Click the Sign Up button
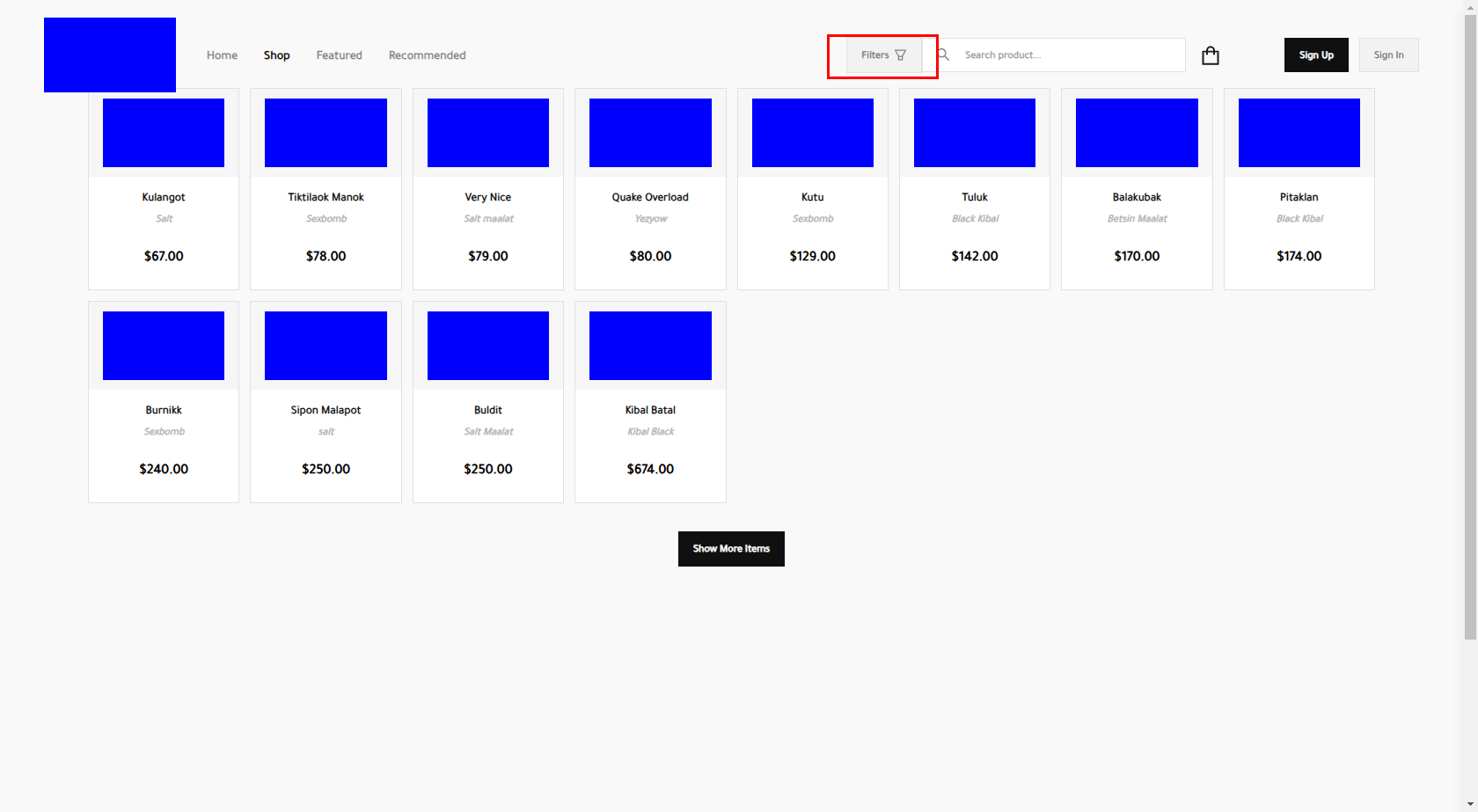This screenshot has height=812, width=1478. pyautogui.click(x=1315, y=55)
